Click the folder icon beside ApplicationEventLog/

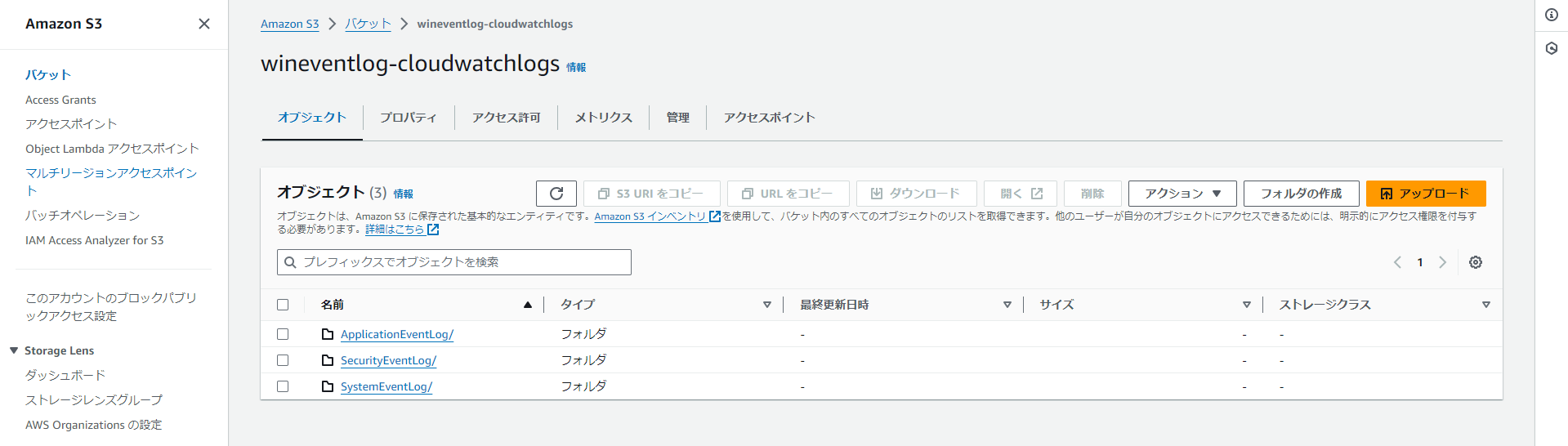[x=328, y=334]
